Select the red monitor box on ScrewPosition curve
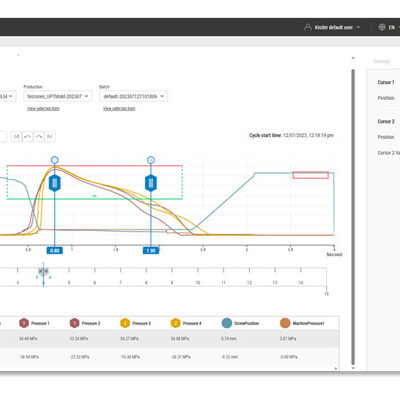Screen dimensions: 400x395 (x=311, y=175)
